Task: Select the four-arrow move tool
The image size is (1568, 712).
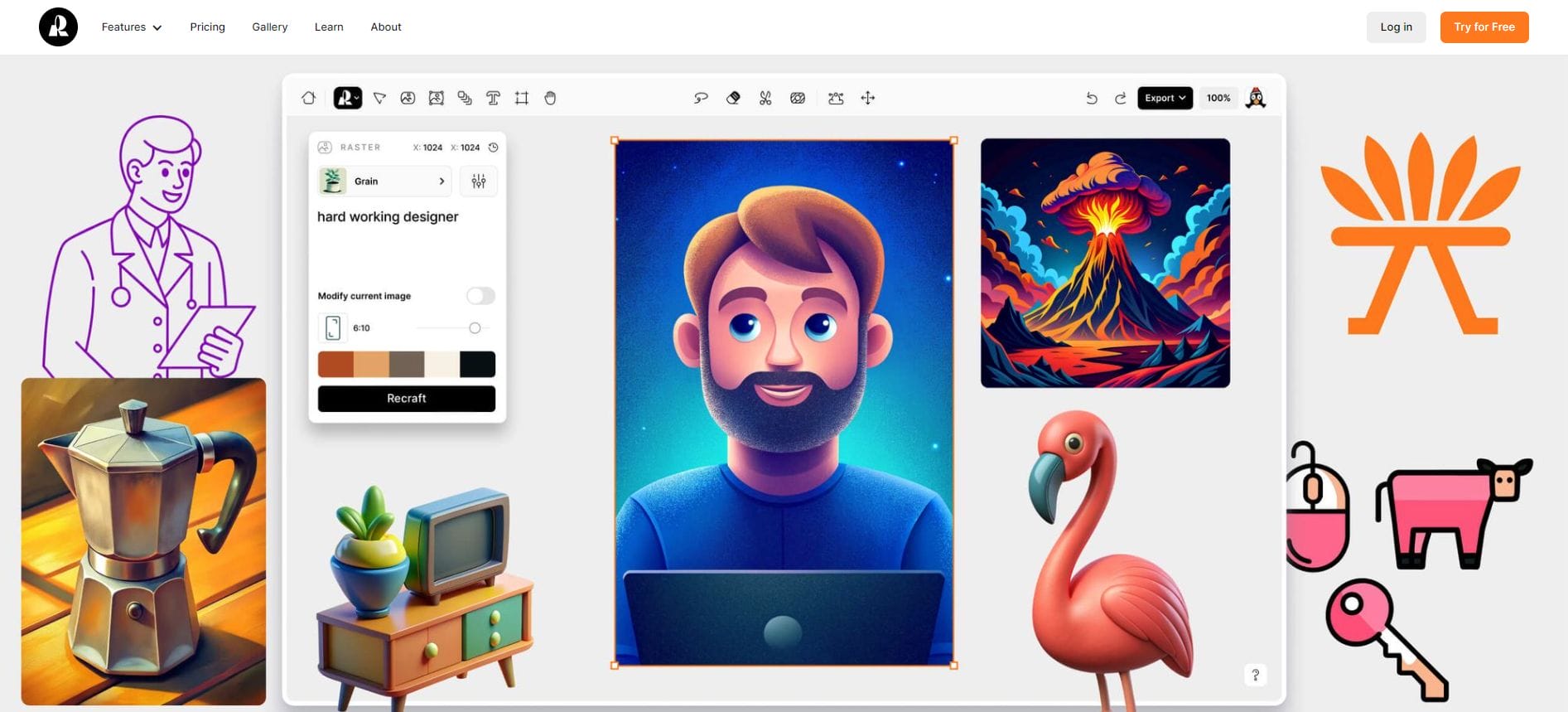Action: click(x=868, y=98)
